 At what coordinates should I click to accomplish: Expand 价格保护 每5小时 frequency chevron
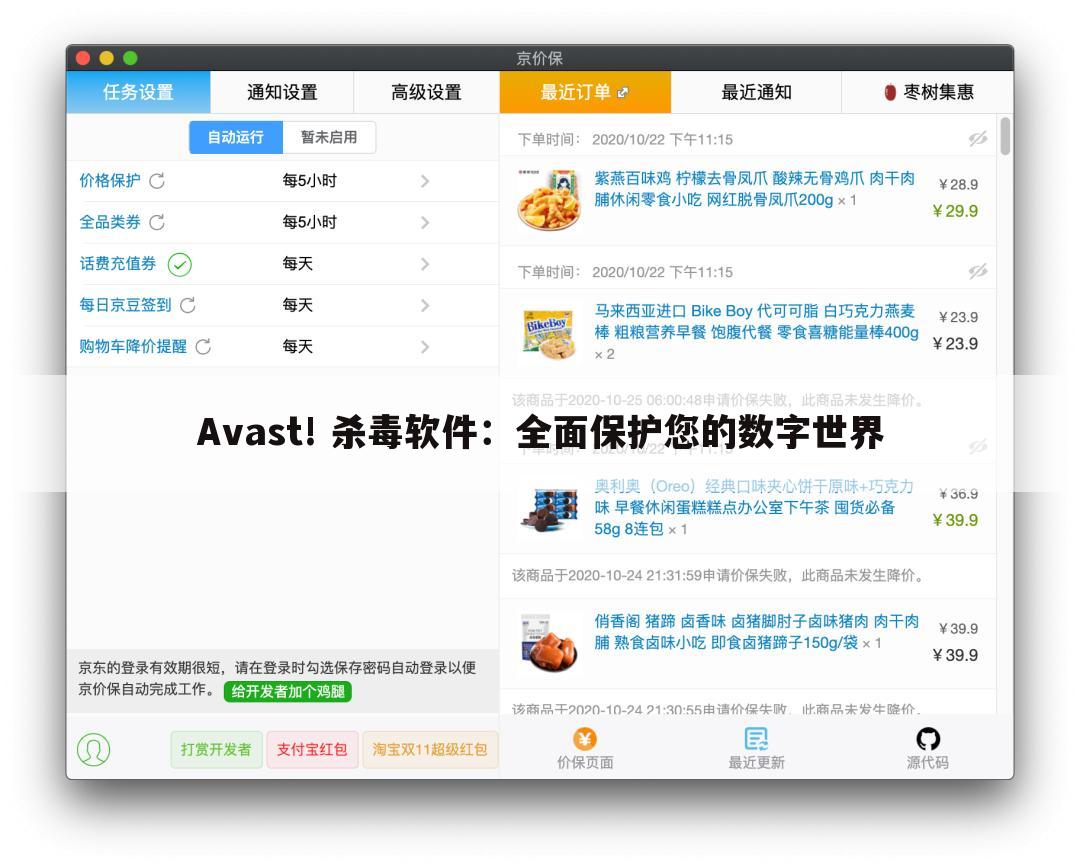[425, 181]
